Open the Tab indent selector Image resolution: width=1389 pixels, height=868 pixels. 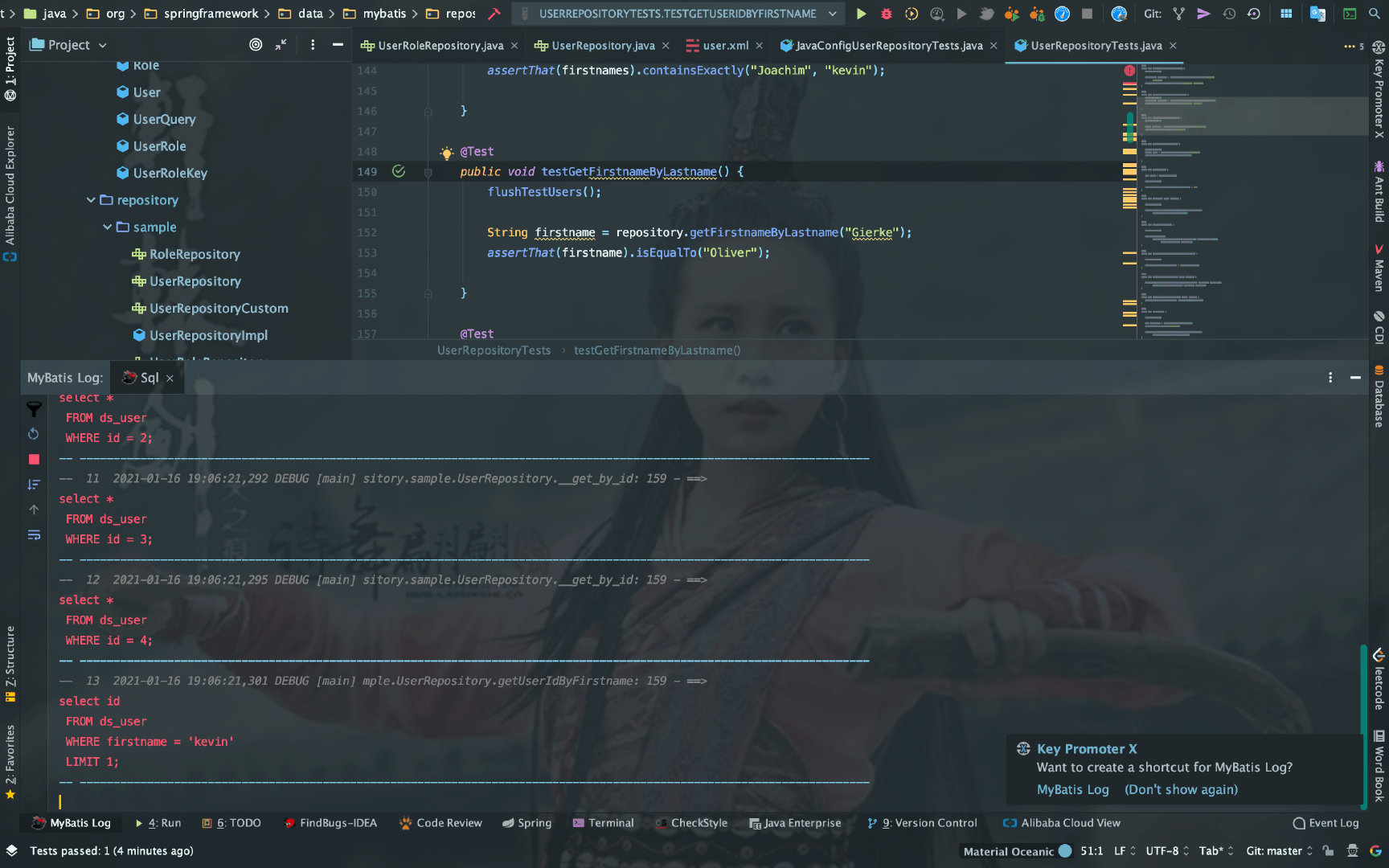pos(1215,851)
